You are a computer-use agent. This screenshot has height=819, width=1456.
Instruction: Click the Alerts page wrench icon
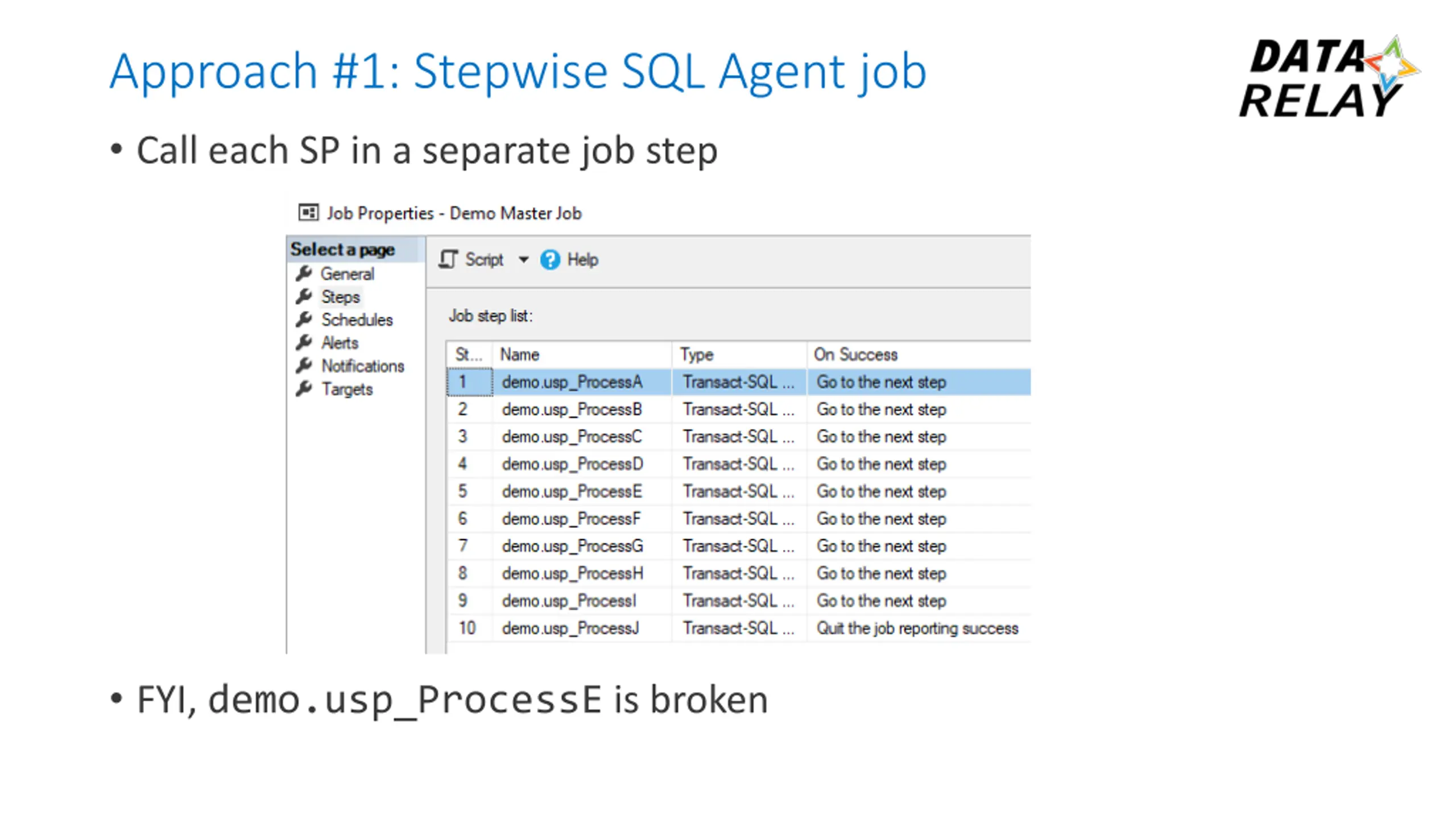pyautogui.click(x=304, y=342)
